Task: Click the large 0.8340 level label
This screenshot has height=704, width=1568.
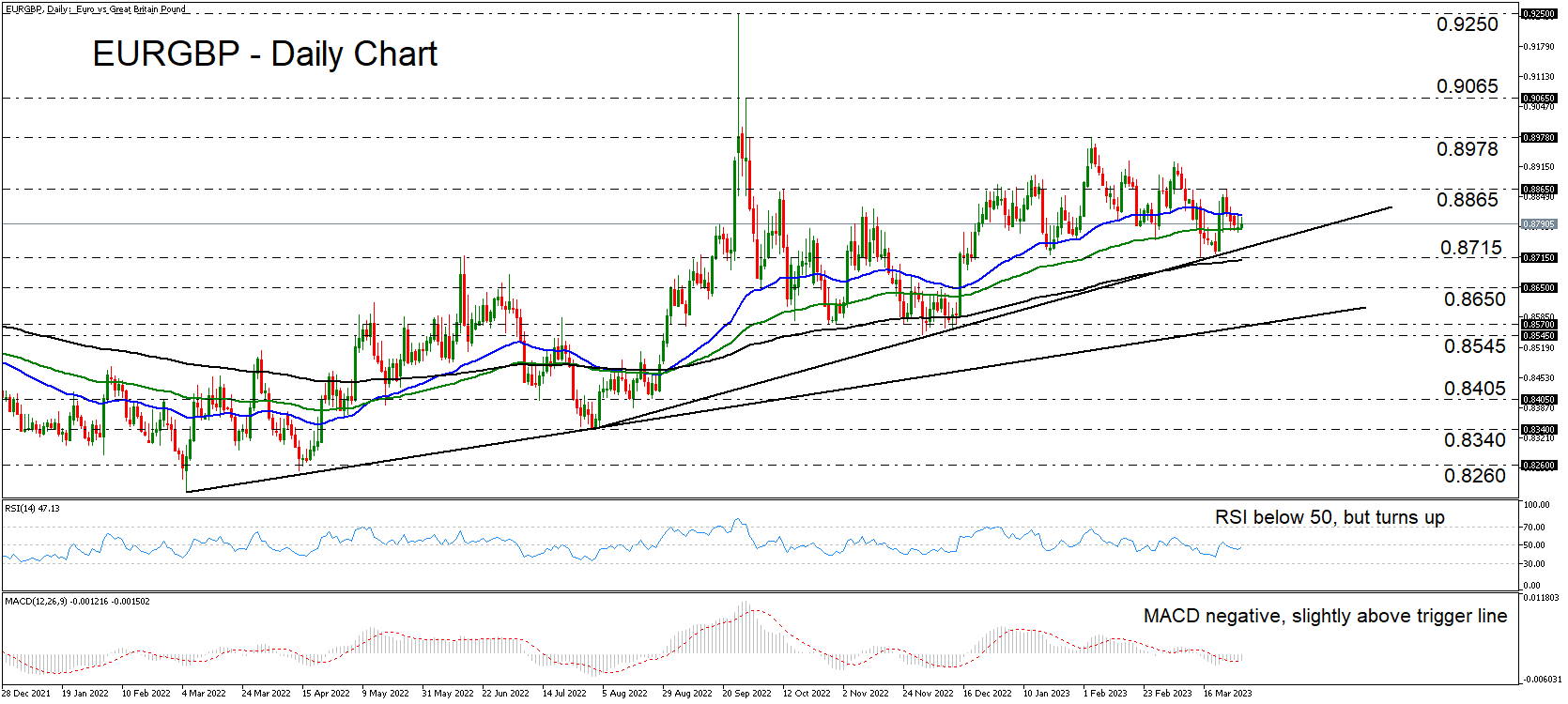Action: (x=1475, y=439)
